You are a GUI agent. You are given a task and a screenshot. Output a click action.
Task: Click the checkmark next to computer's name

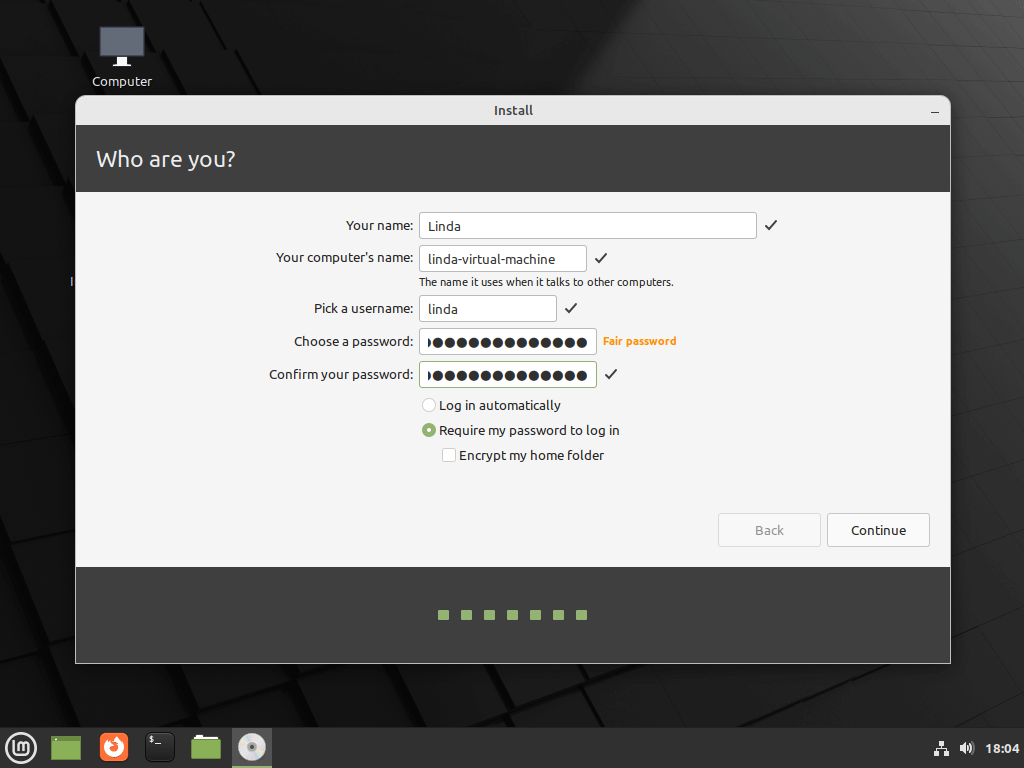click(x=601, y=257)
